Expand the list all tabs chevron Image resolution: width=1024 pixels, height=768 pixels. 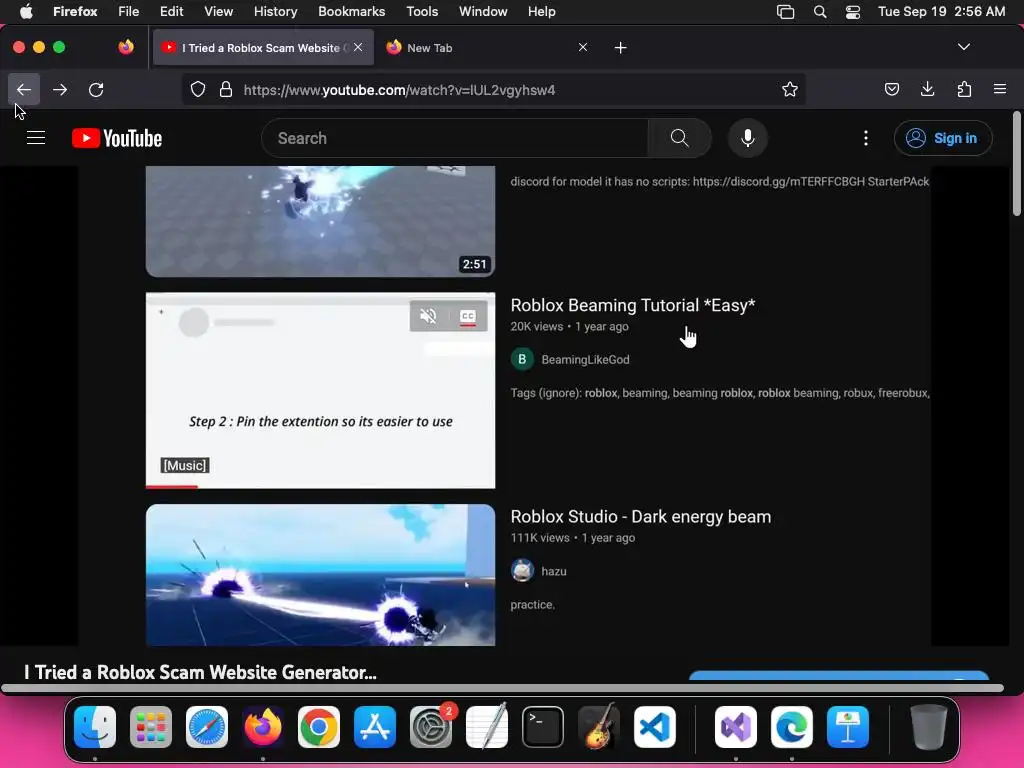pyautogui.click(x=963, y=47)
